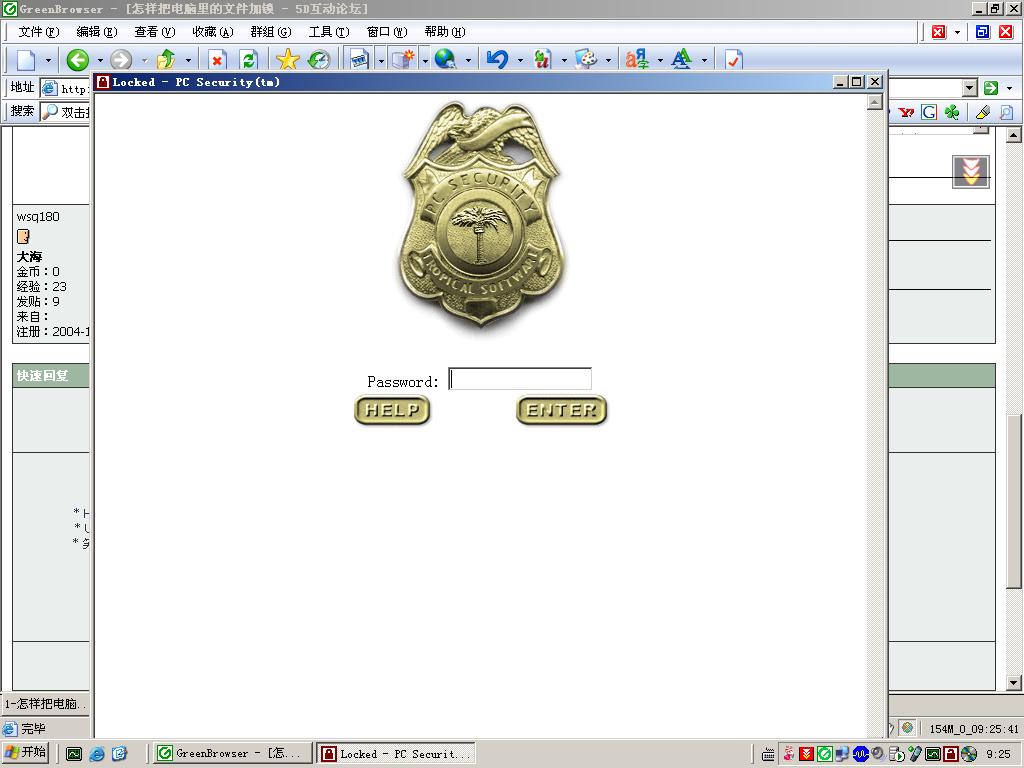Open dropdown beside the globe search icon

[x=468, y=61]
